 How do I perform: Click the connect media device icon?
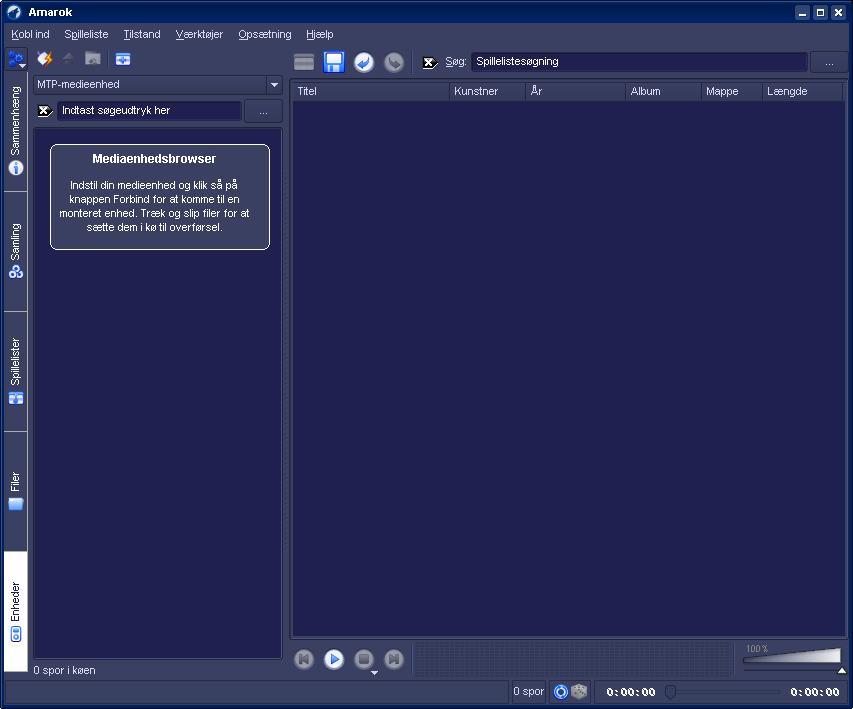coord(45,59)
